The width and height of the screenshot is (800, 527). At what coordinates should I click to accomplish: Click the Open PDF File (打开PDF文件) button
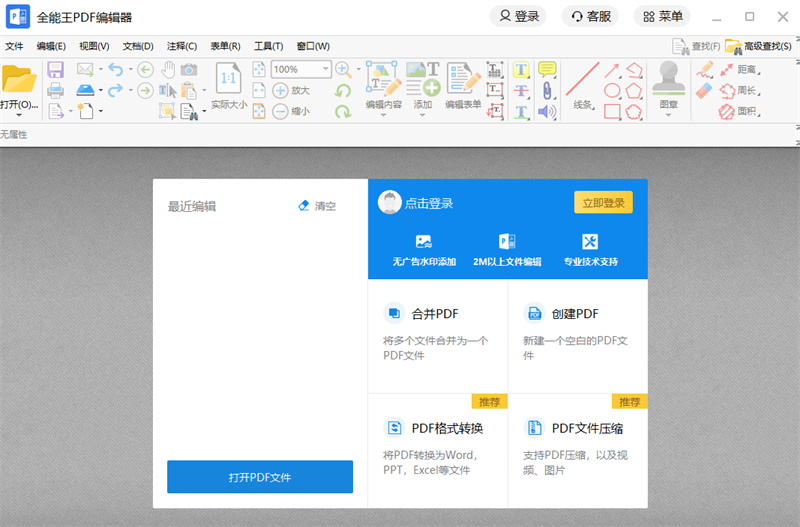point(260,477)
